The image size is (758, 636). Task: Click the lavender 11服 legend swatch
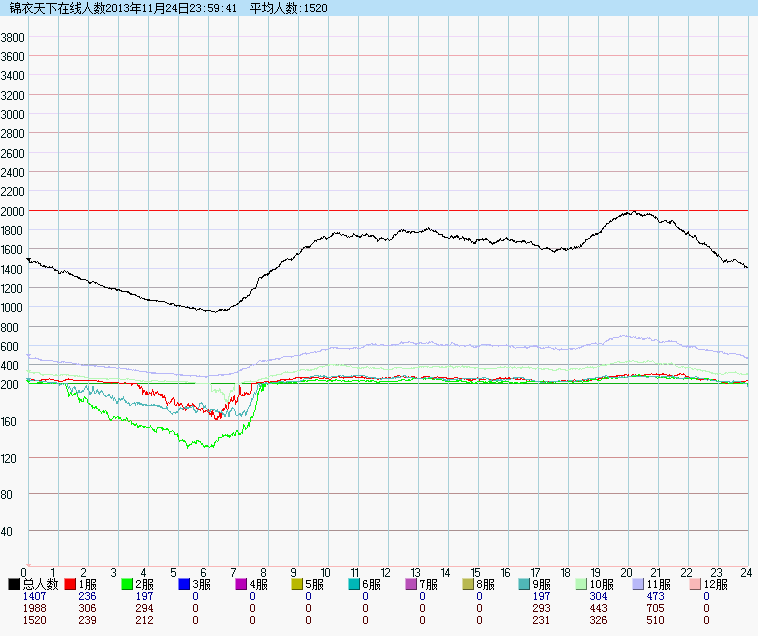coord(640,584)
